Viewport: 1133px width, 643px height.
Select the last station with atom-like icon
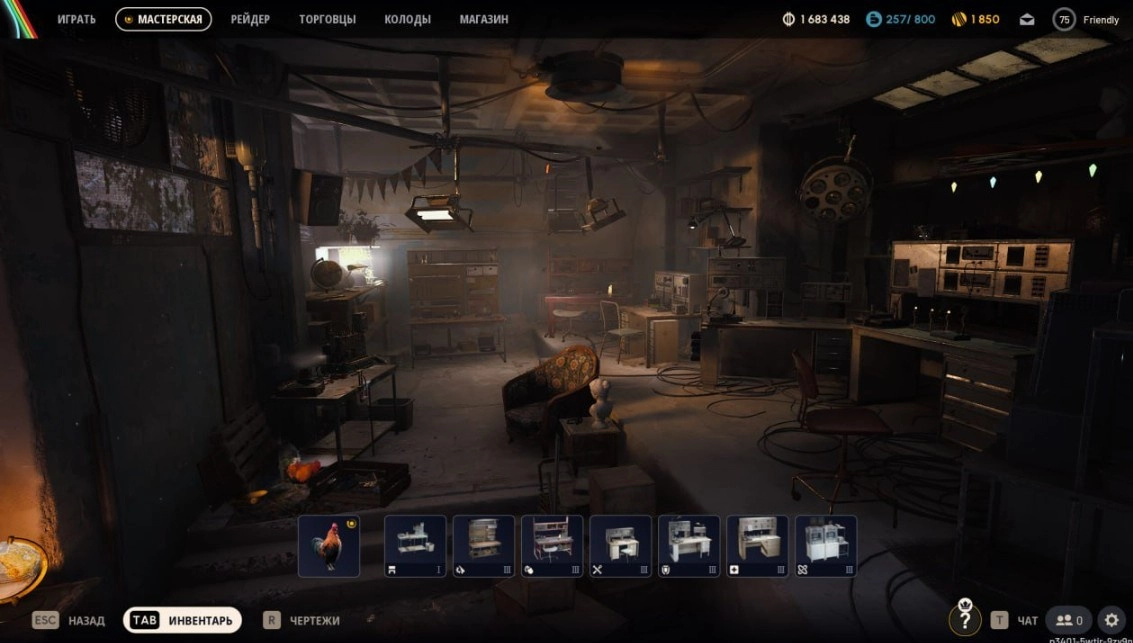(826, 545)
